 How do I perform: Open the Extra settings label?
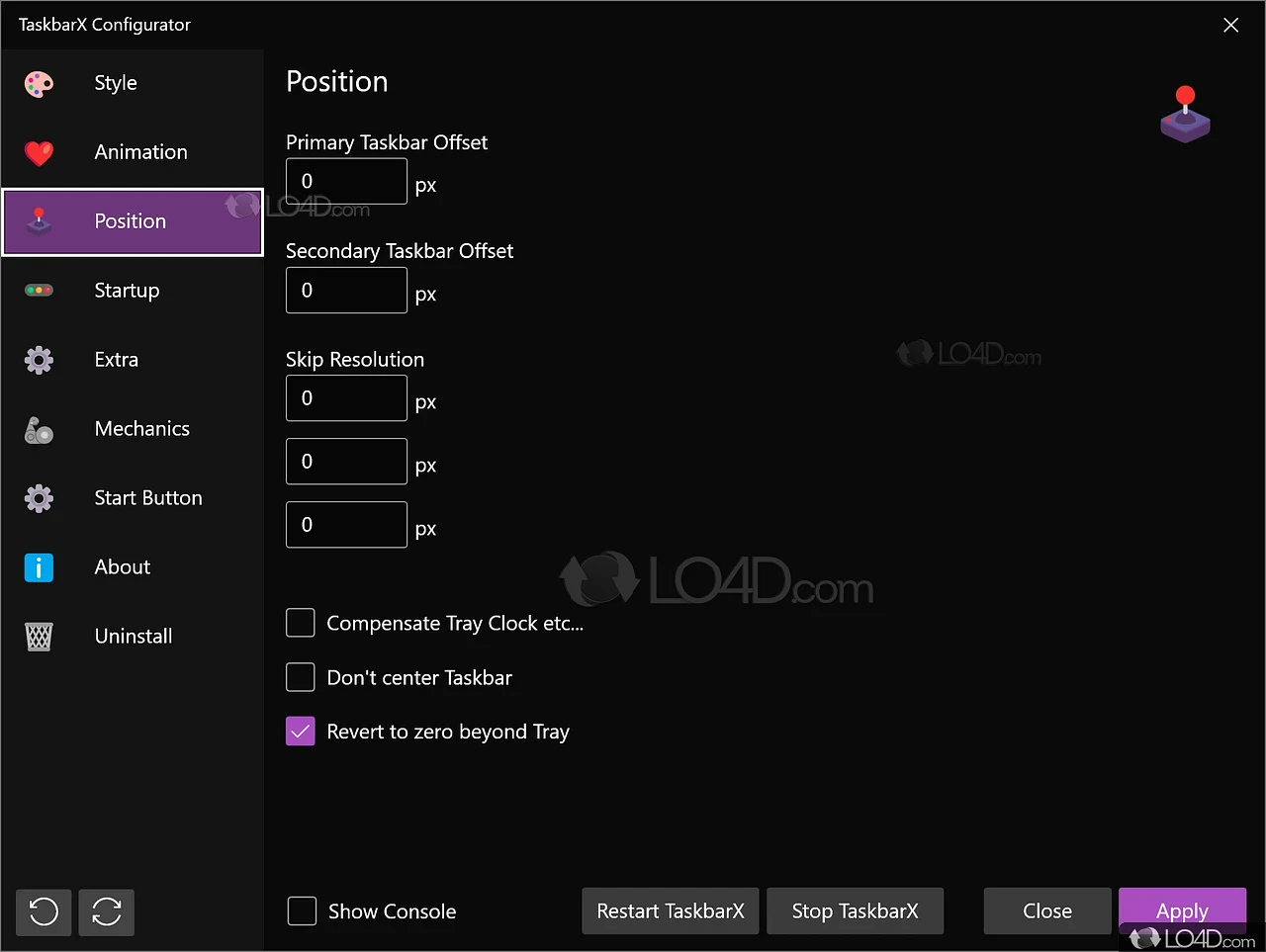tap(117, 360)
